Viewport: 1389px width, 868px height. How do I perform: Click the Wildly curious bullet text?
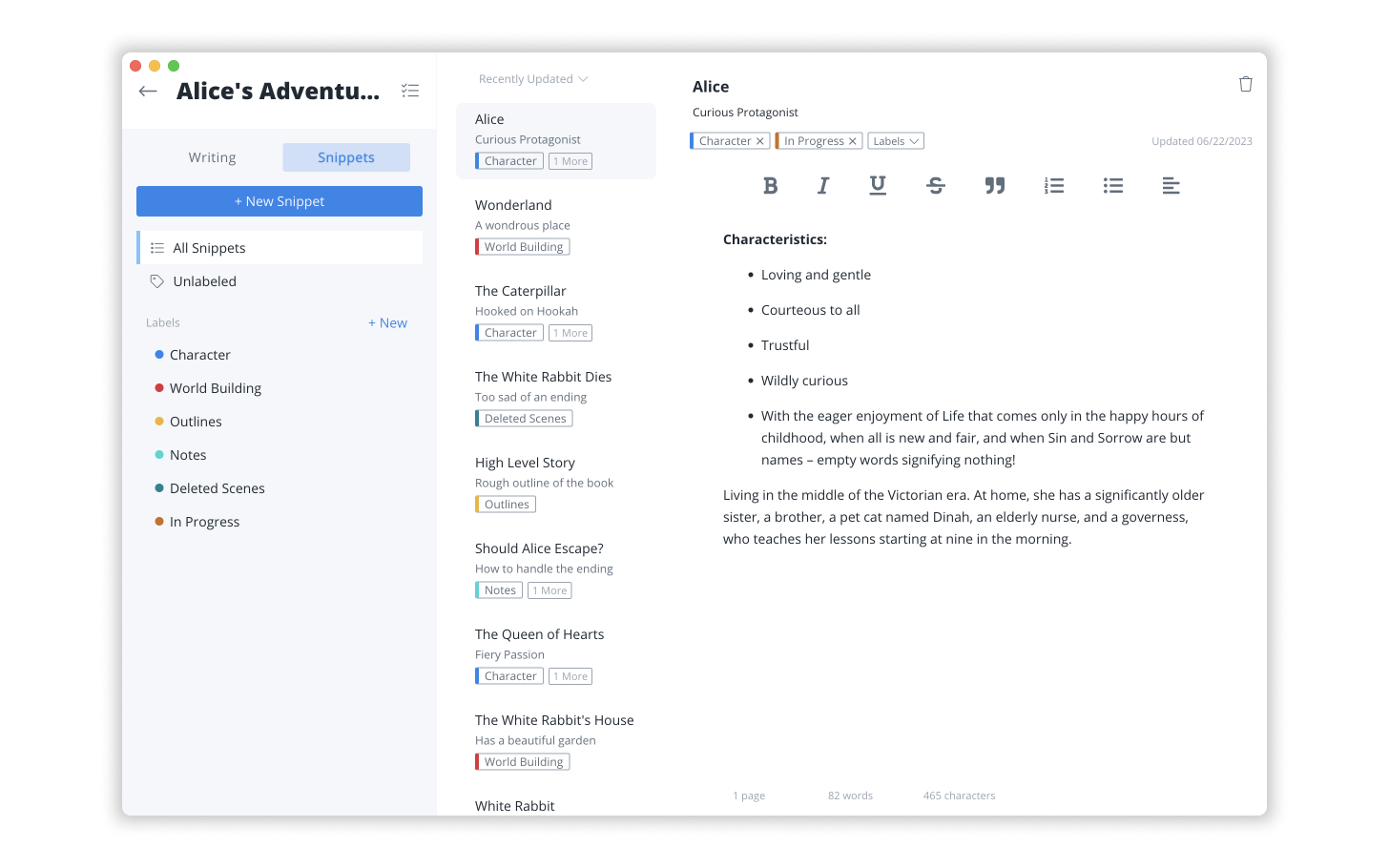coord(804,381)
